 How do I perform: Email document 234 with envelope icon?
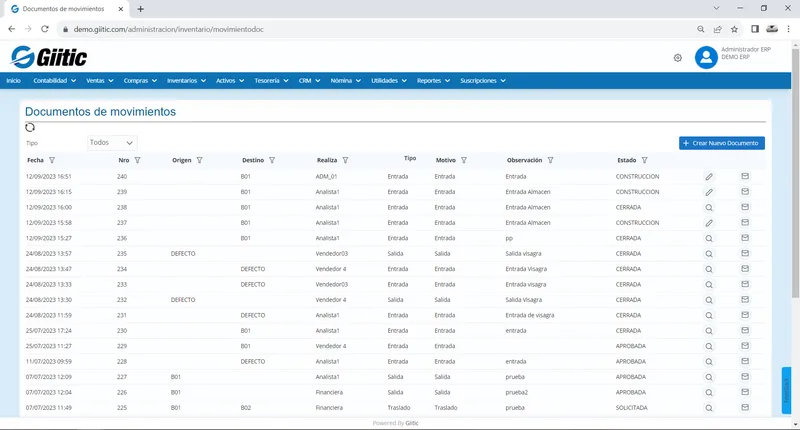[x=745, y=268]
